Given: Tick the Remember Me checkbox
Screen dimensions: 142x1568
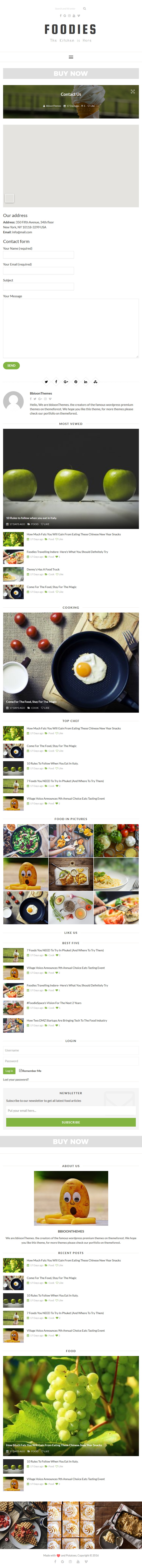Looking at the screenshot, I should pyautogui.click(x=20, y=1071).
